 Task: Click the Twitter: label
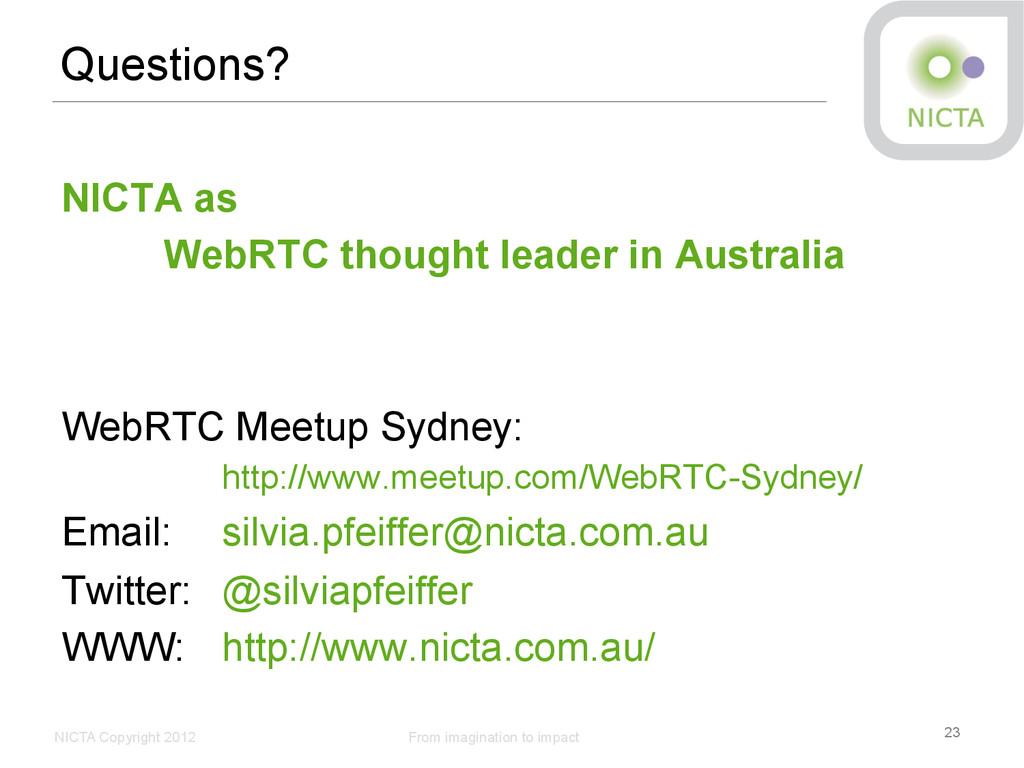pyautogui.click(x=126, y=591)
